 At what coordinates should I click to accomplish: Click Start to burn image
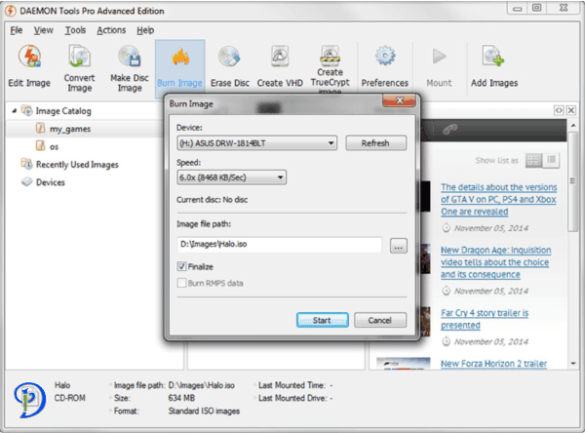[322, 320]
